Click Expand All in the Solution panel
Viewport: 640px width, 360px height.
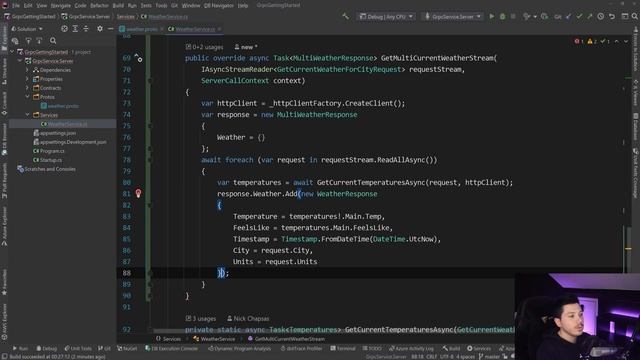coord(75,29)
